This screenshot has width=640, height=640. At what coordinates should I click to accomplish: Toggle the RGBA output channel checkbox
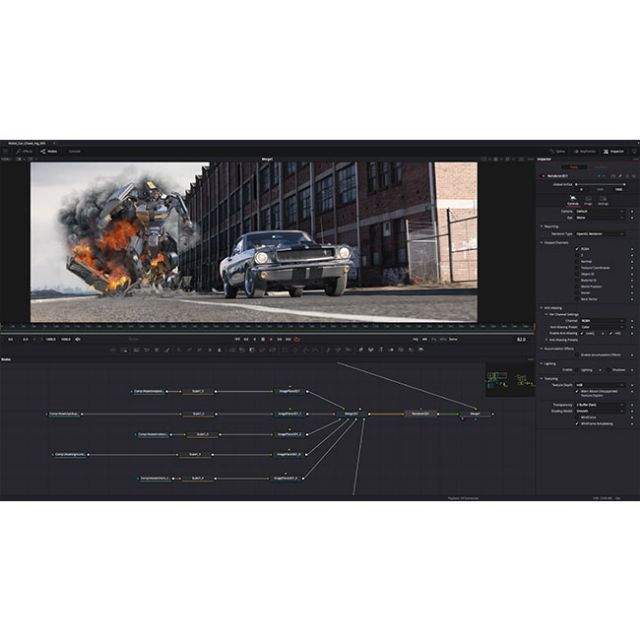(577, 249)
